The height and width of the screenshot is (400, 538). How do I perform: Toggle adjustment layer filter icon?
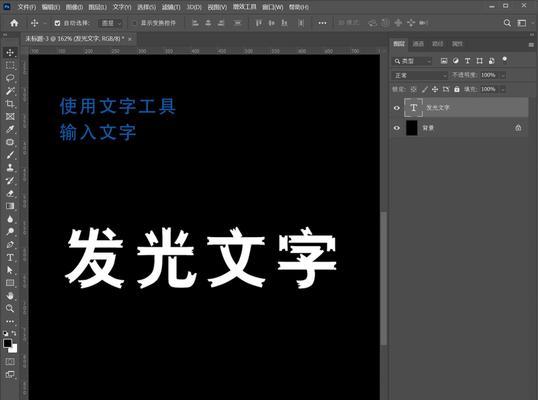click(x=456, y=61)
